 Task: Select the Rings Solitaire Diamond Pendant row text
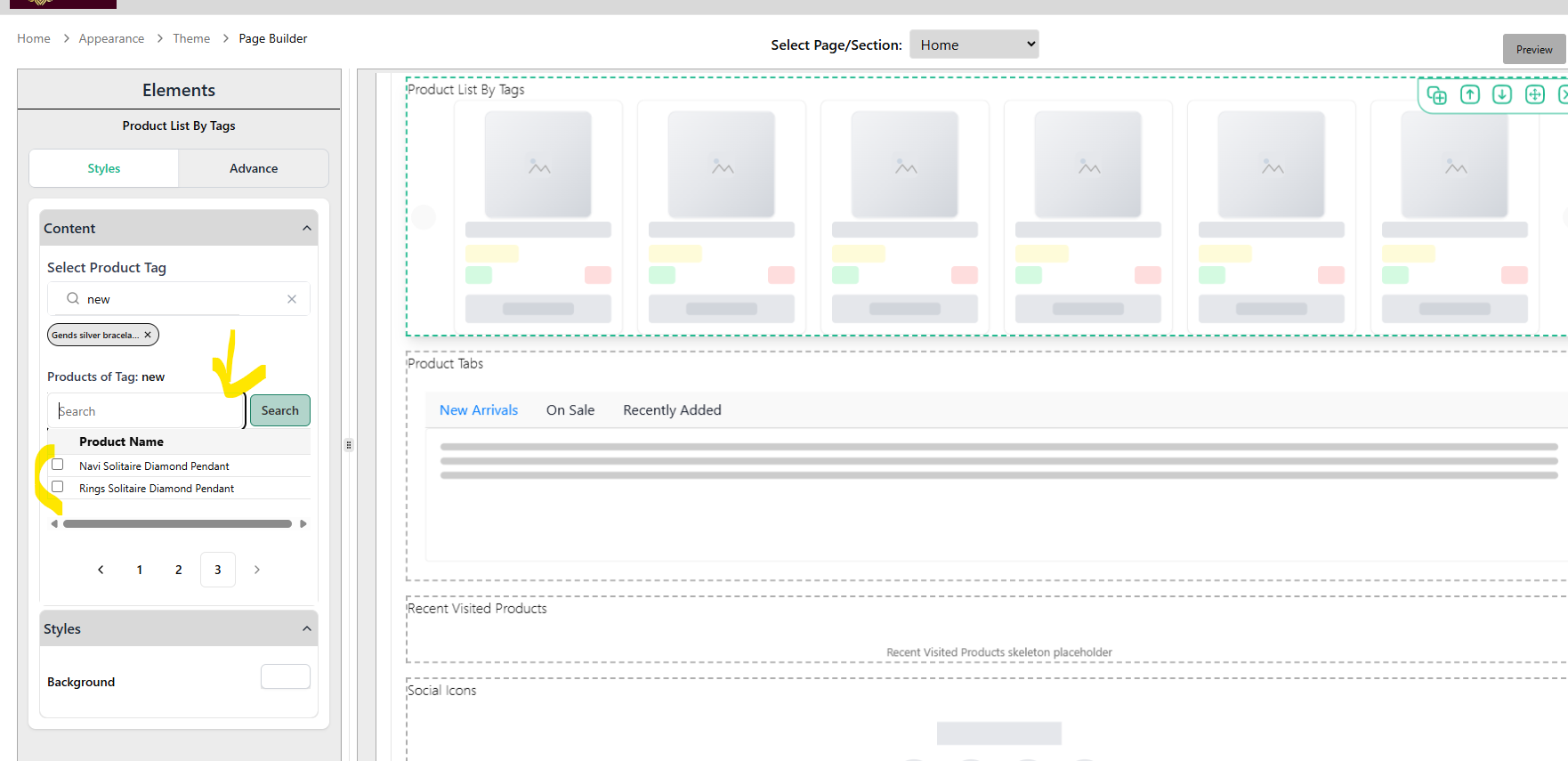point(157,489)
